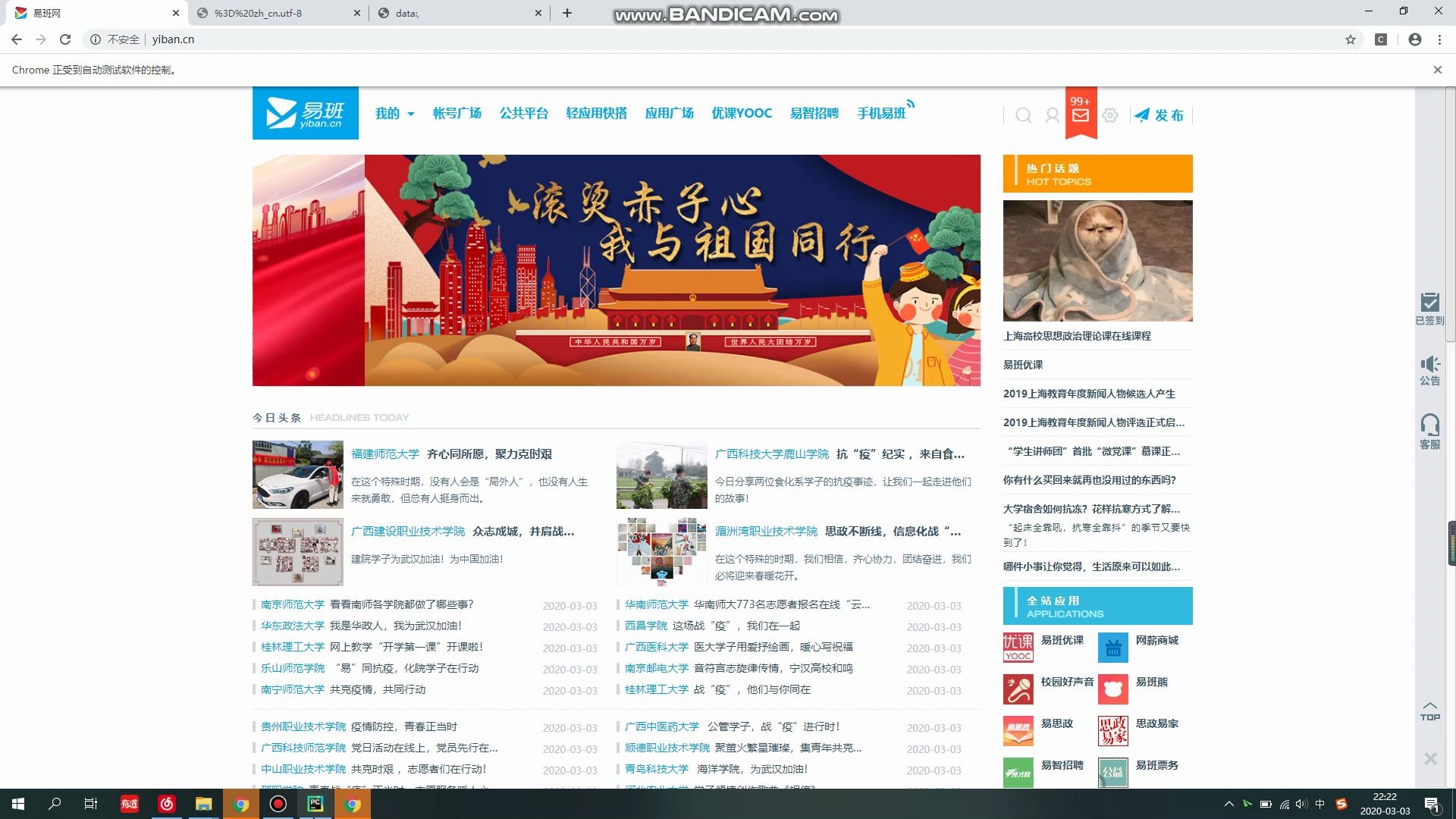
Task: Open the 校园好声音 microphone app icon
Action: click(1018, 689)
